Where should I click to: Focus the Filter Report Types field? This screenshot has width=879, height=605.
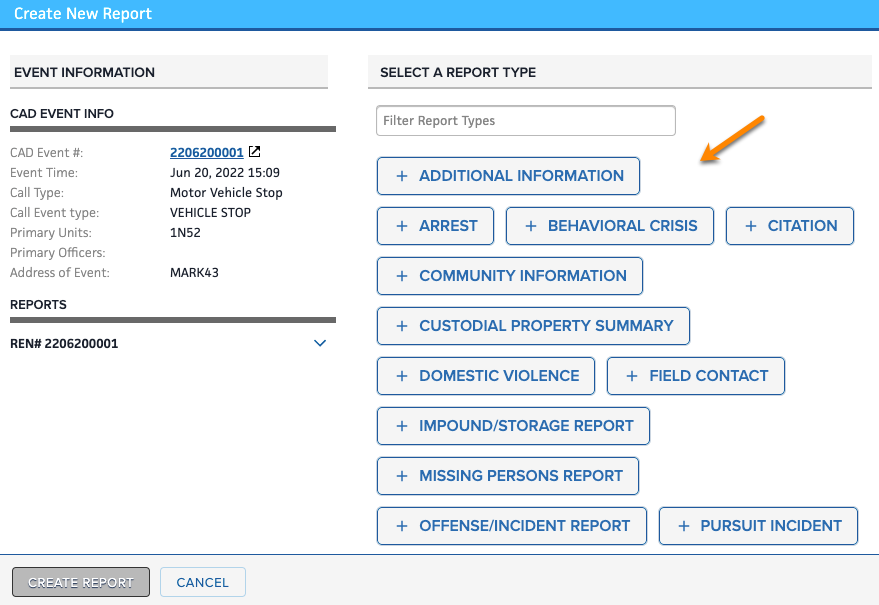pos(526,121)
